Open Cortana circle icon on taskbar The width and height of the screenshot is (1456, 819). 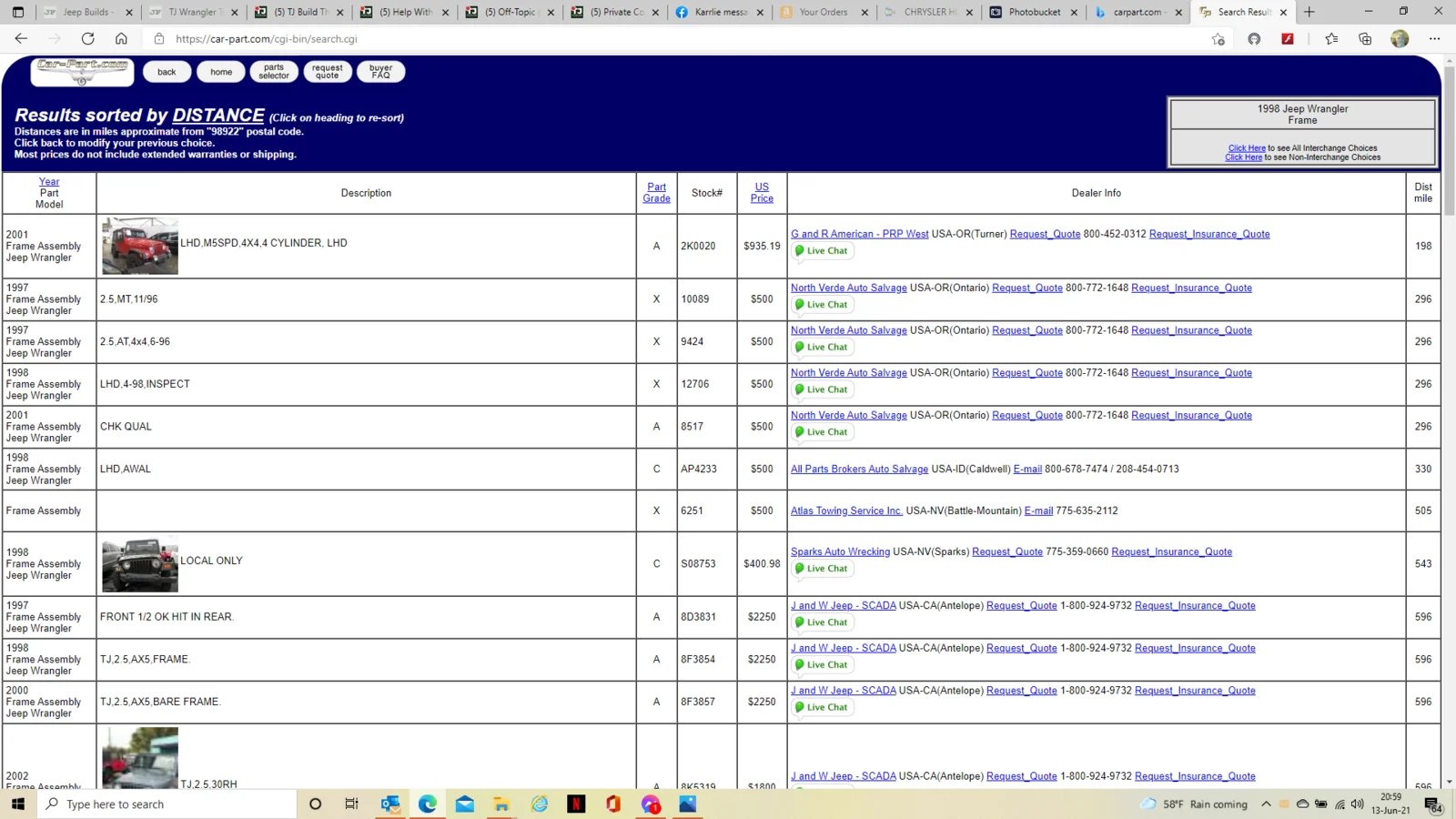[x=315, y=804]
